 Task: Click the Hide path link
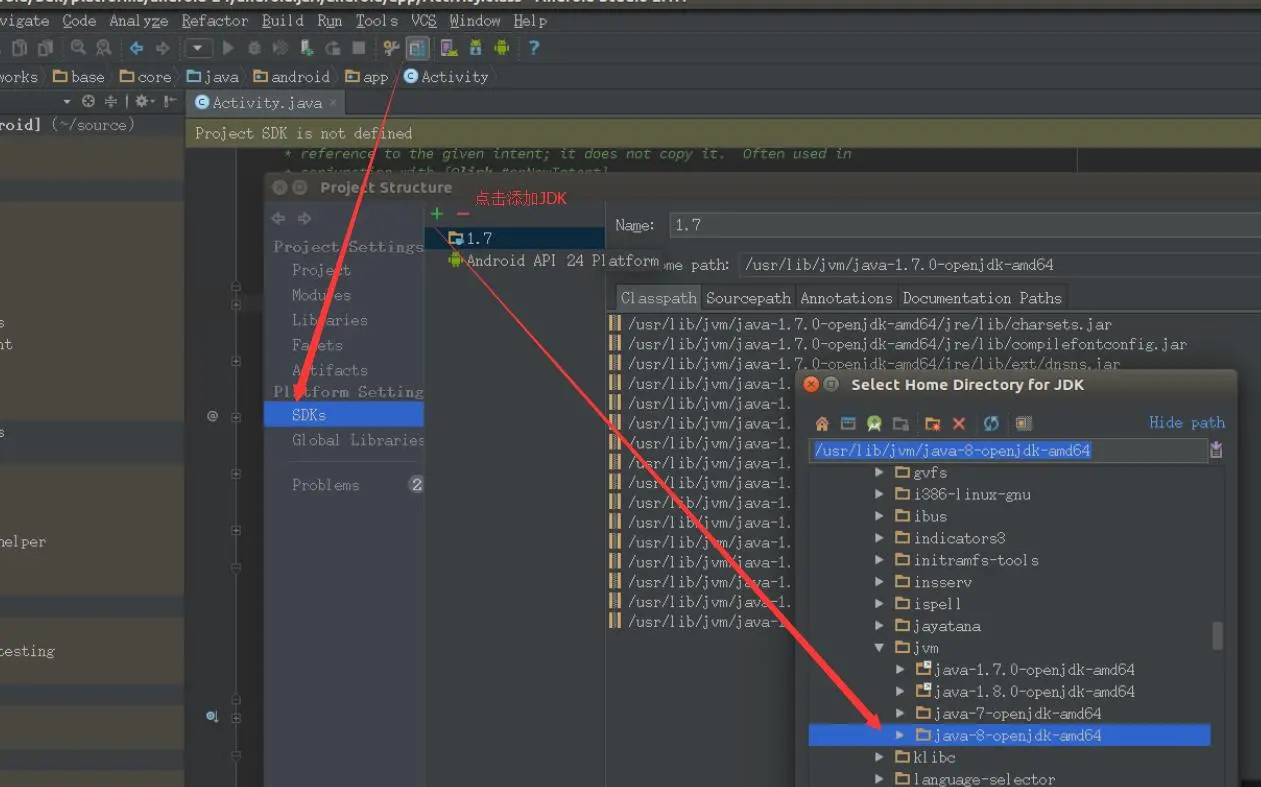1187,422
